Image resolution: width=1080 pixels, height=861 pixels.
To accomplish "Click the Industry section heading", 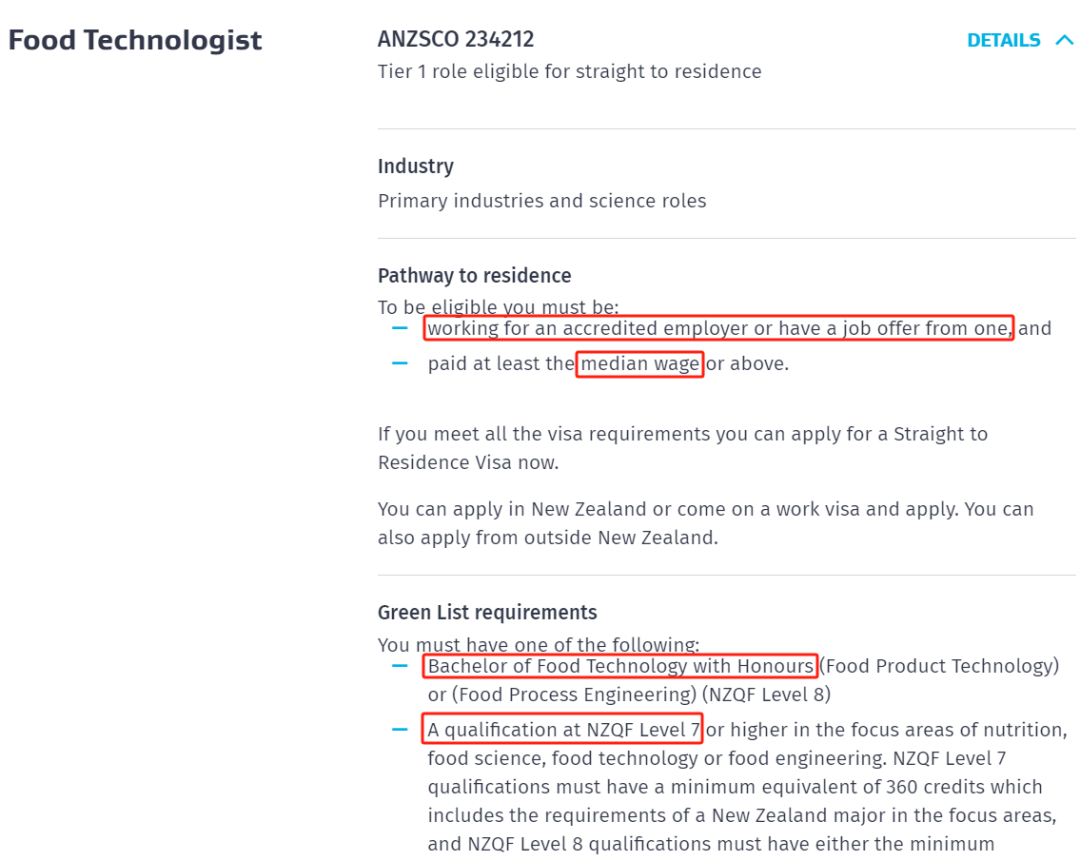I will click(415, 167).
